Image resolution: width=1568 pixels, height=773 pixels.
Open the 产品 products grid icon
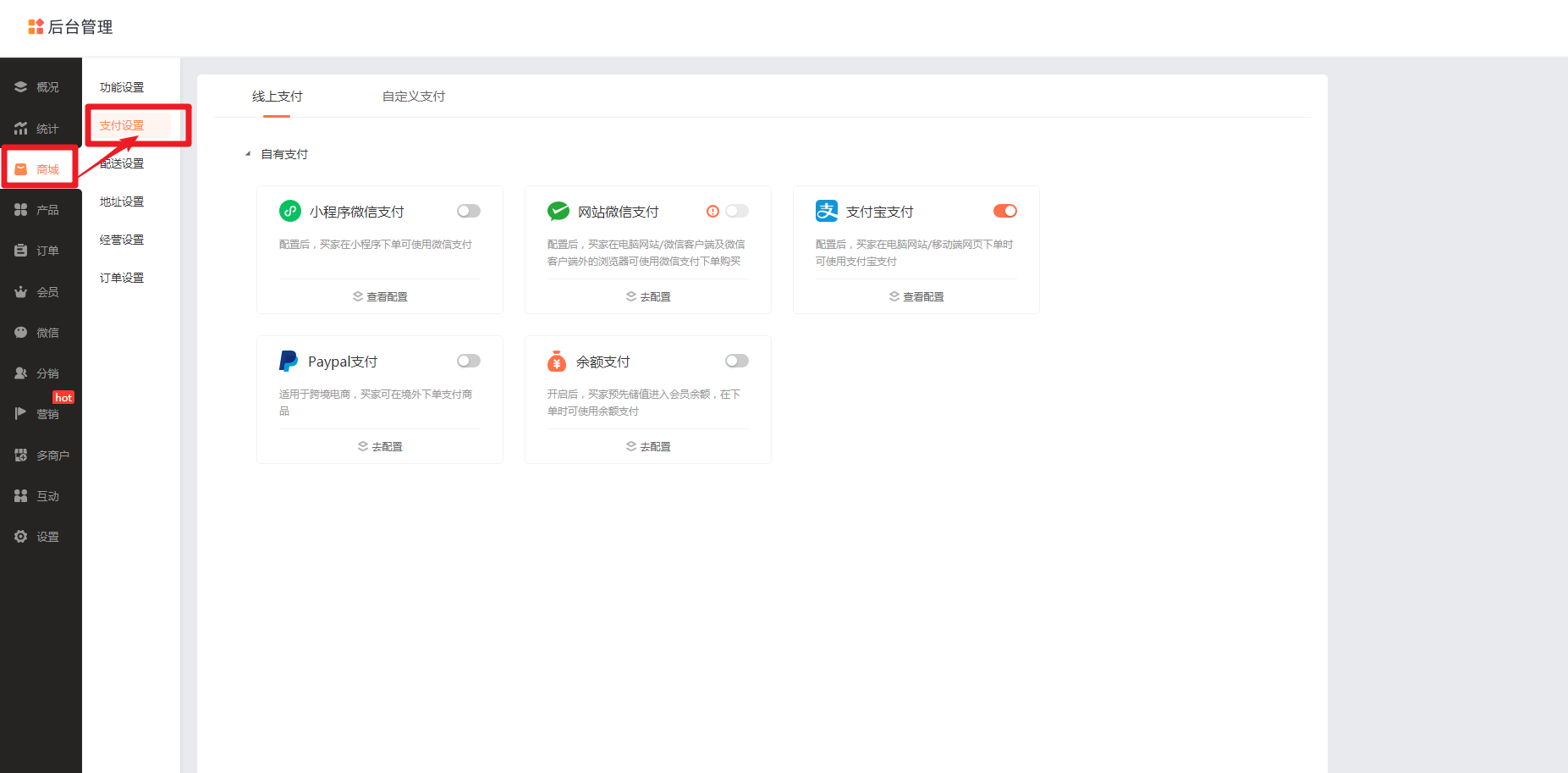click(x=20, y=210)
